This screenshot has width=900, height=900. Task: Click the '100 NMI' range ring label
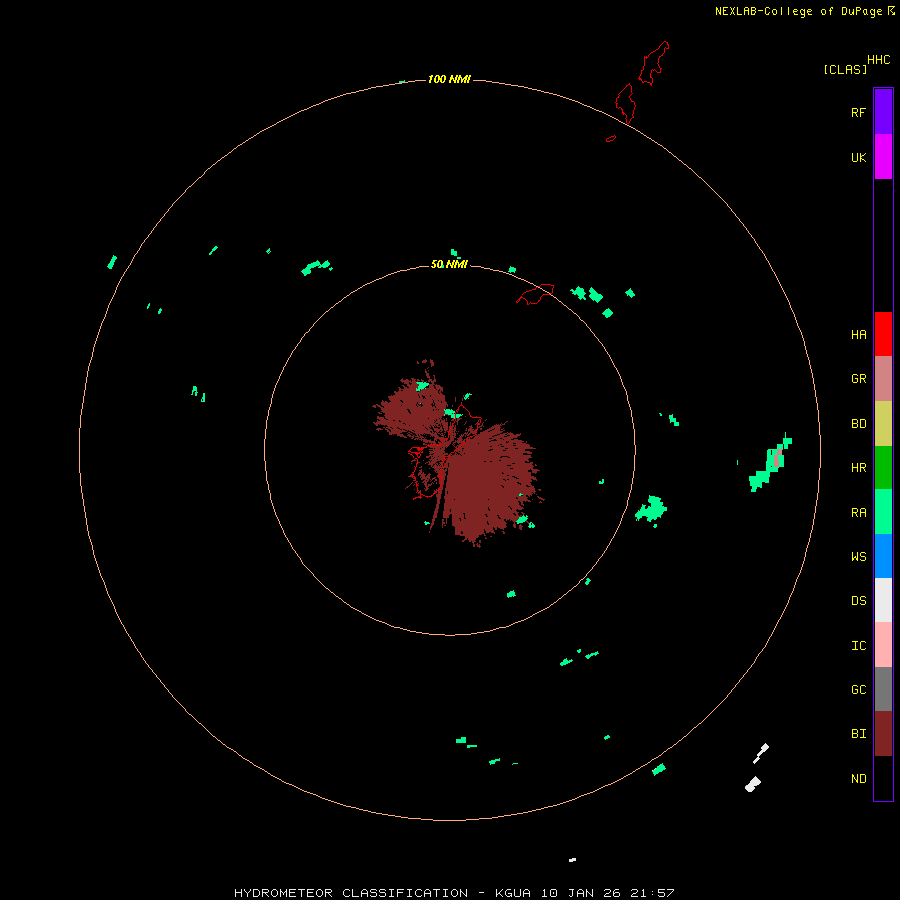point(449,79)
